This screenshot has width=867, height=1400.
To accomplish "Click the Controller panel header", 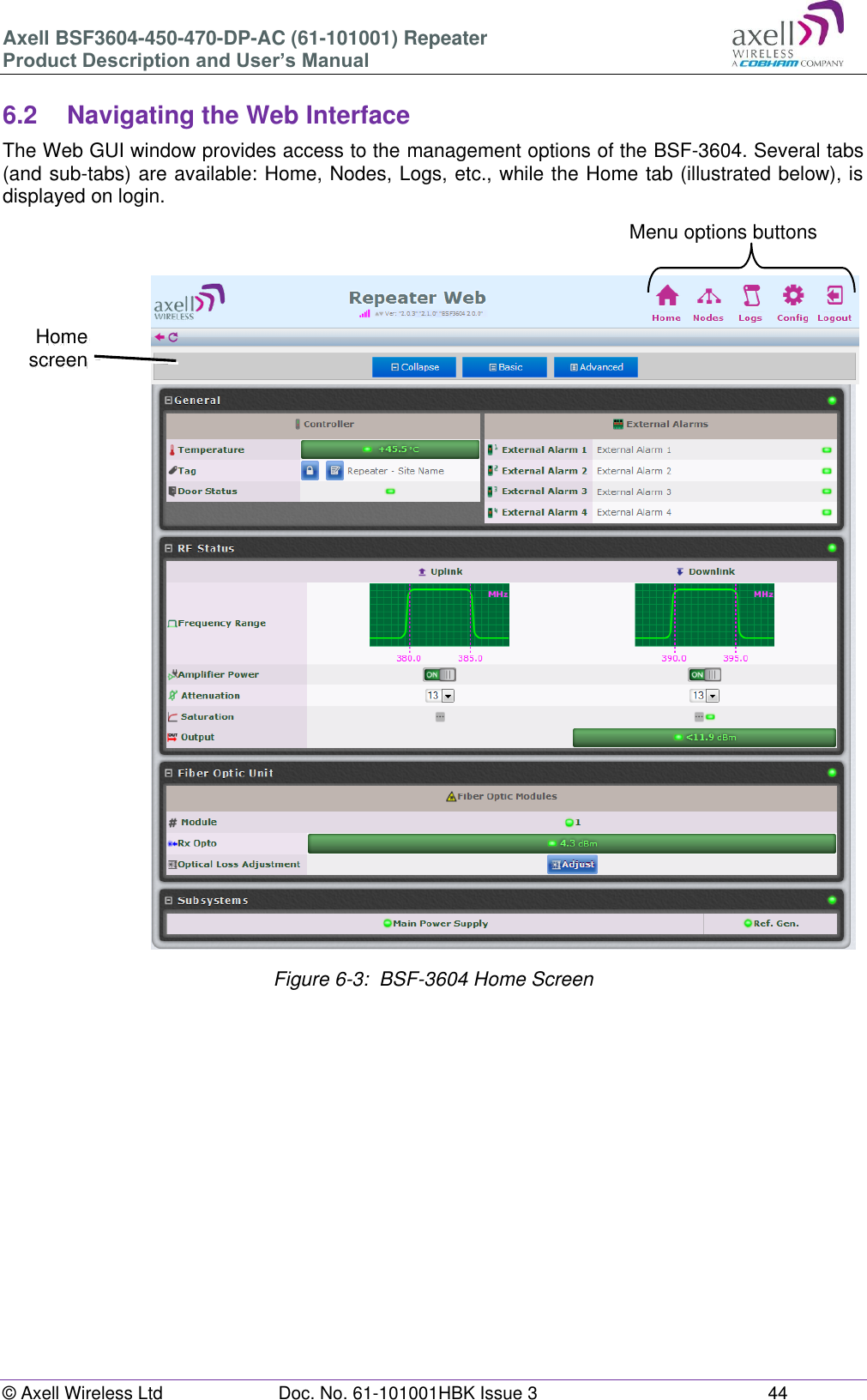I will tap(323, 425).
